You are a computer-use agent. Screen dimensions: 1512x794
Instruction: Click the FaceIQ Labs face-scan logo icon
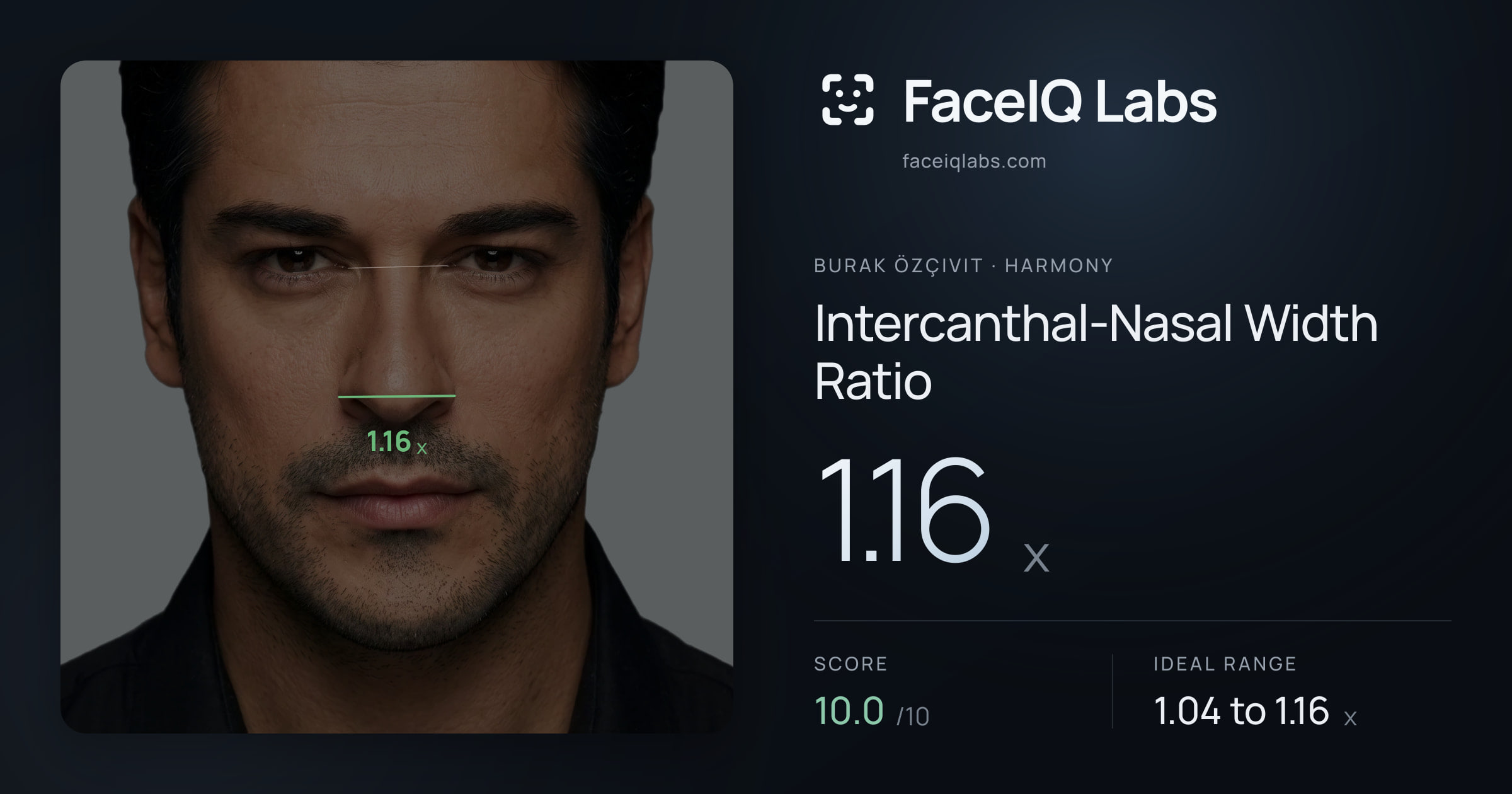847,100
